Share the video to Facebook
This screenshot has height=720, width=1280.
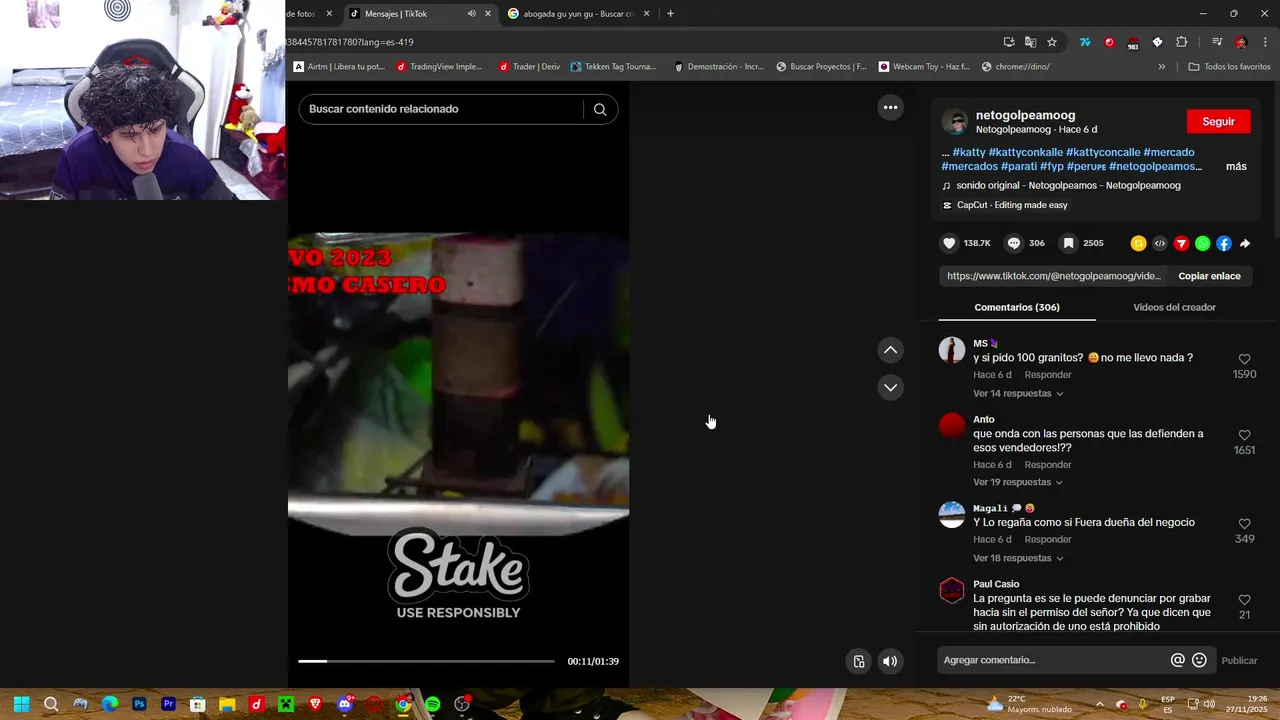(1224, 243)
